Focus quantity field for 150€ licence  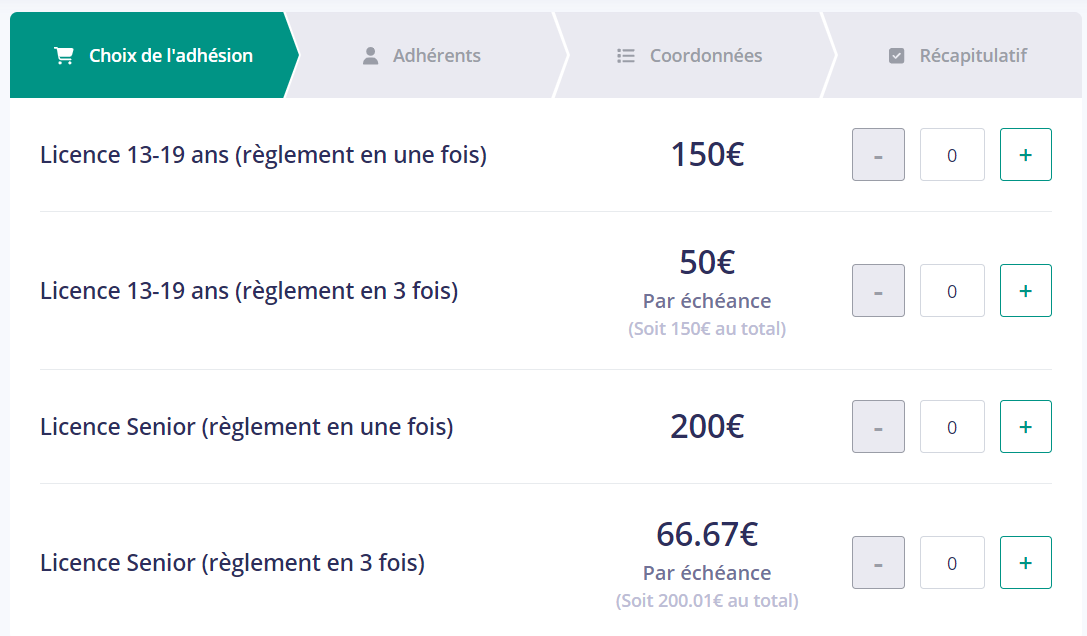click(x=952, y=155)
